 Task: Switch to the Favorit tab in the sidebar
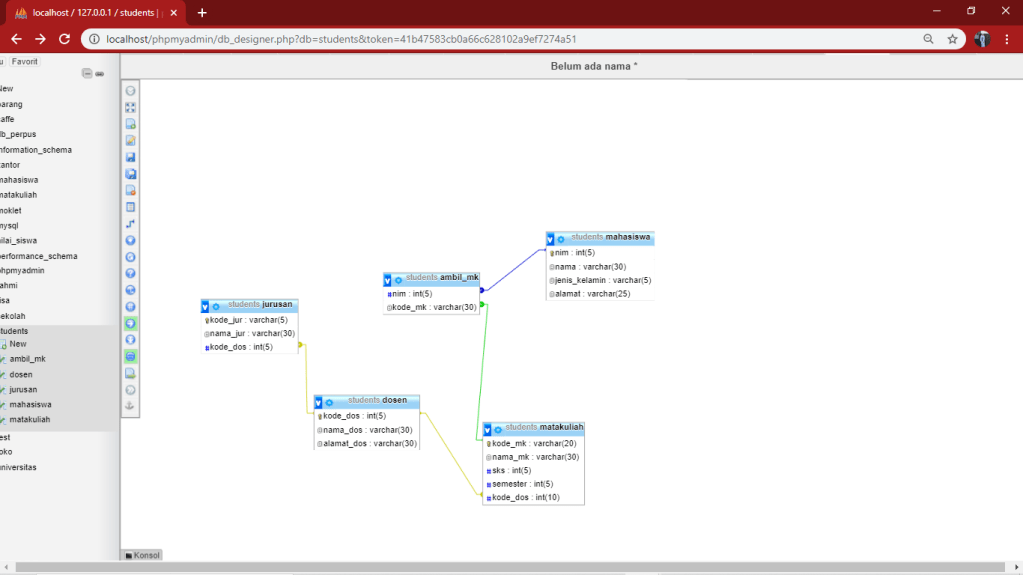pyautogui.click(x=25, y=62)
